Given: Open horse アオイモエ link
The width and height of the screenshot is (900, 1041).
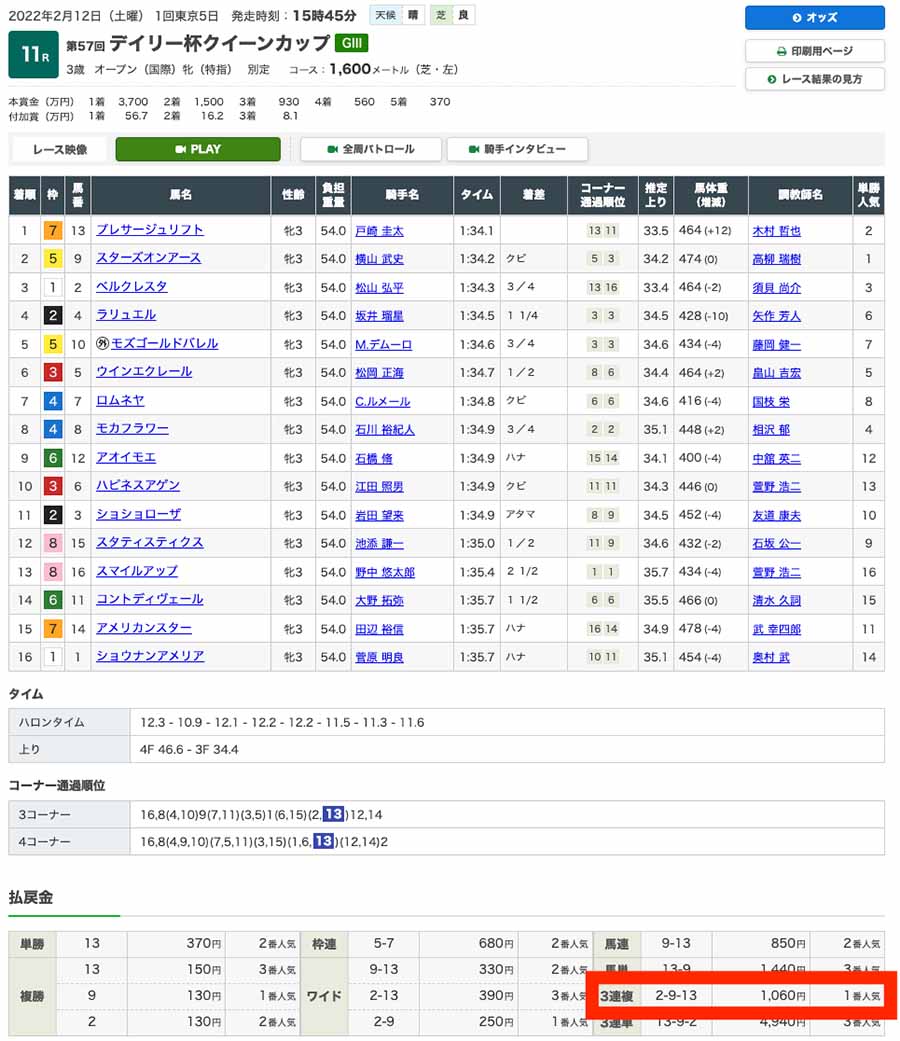Looking at the screenshot, I should (x=126, y=457).
